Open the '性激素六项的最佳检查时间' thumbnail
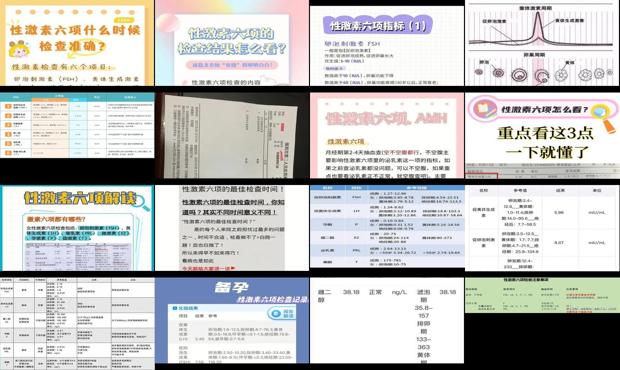Viewport: 620px width, 370px height. coord(232,228)
